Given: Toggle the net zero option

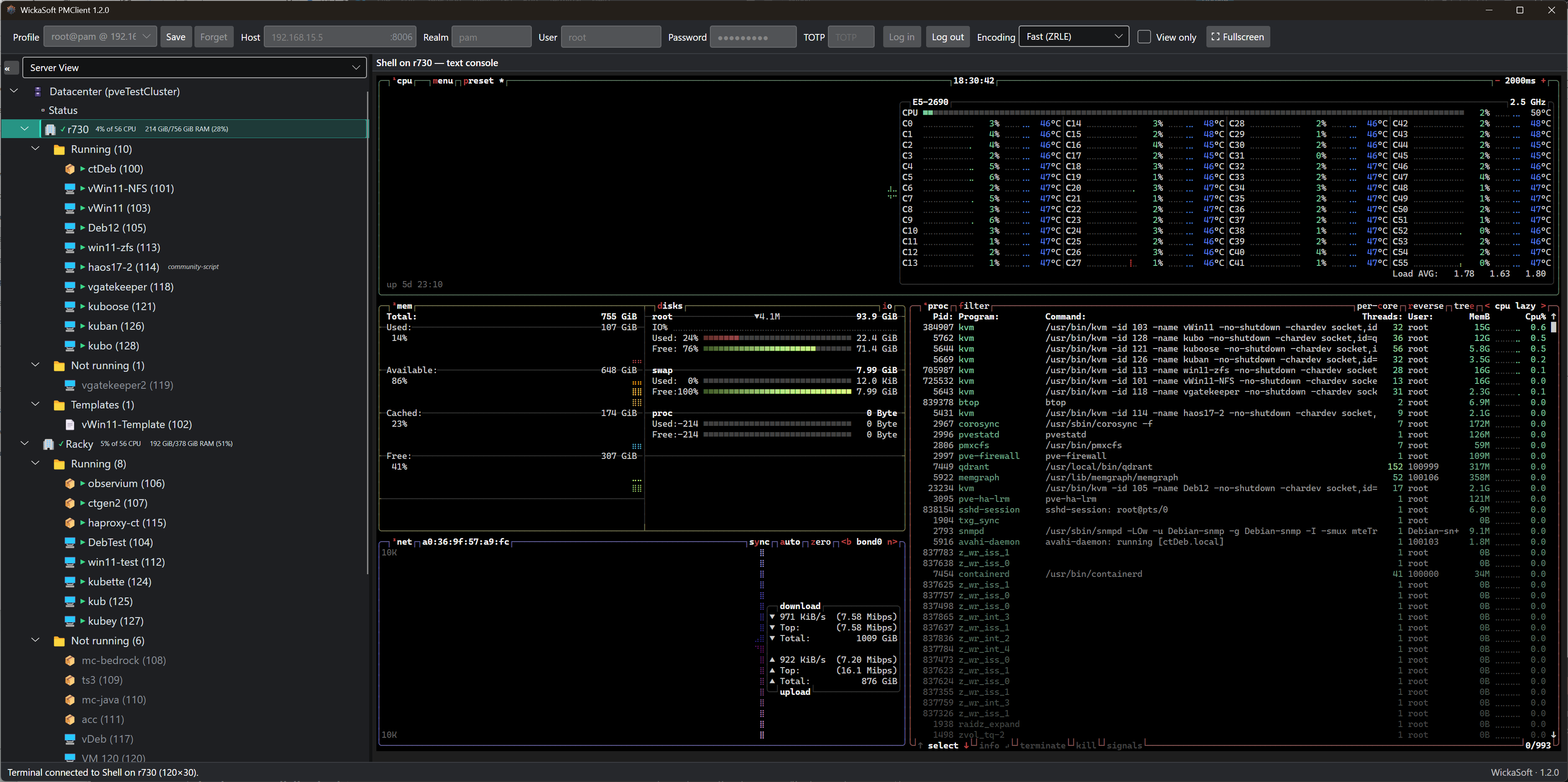Looking at the screenshot, I should coord(821,542).
